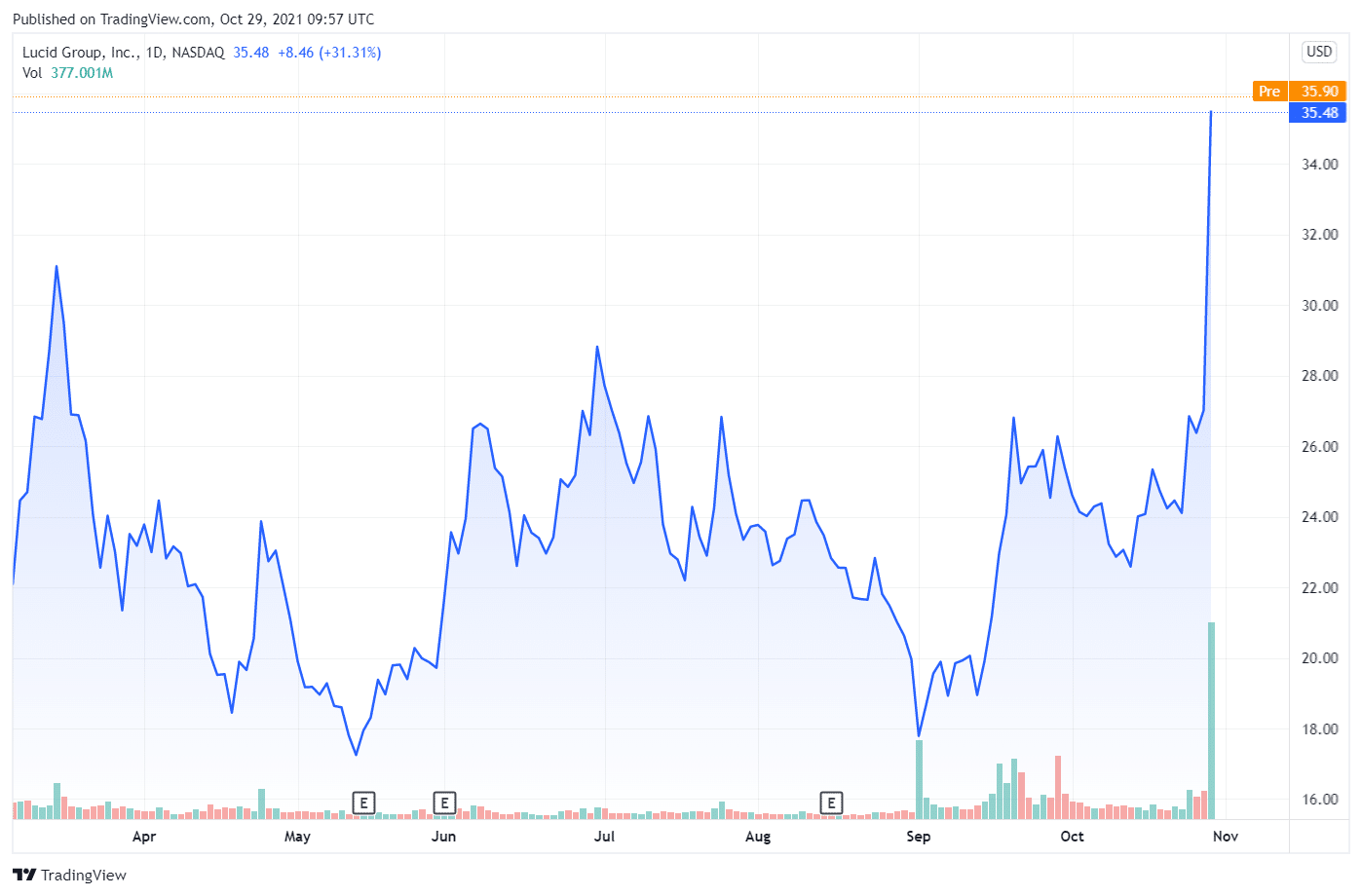Click the Jun label on time axis
Image resolution: width=1362 pixels, height=896 pixels.
443,837
